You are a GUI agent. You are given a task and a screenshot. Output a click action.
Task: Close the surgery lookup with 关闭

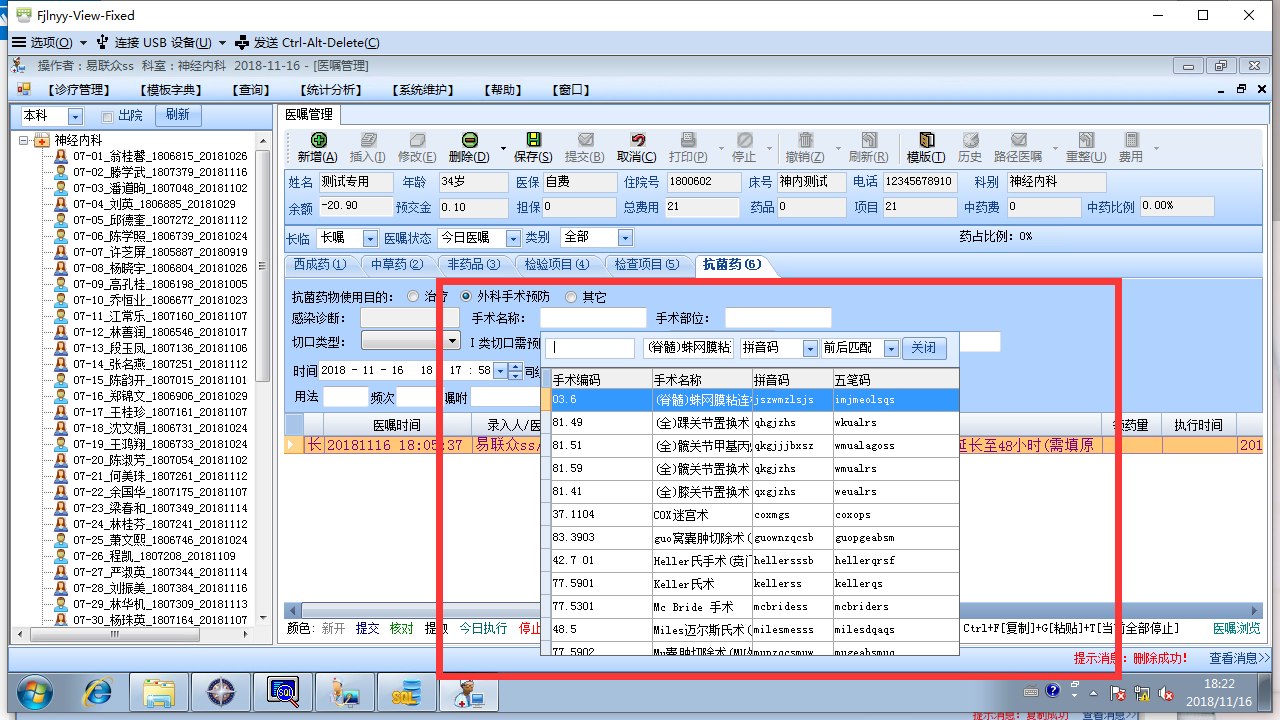click(x=924, y=348)
